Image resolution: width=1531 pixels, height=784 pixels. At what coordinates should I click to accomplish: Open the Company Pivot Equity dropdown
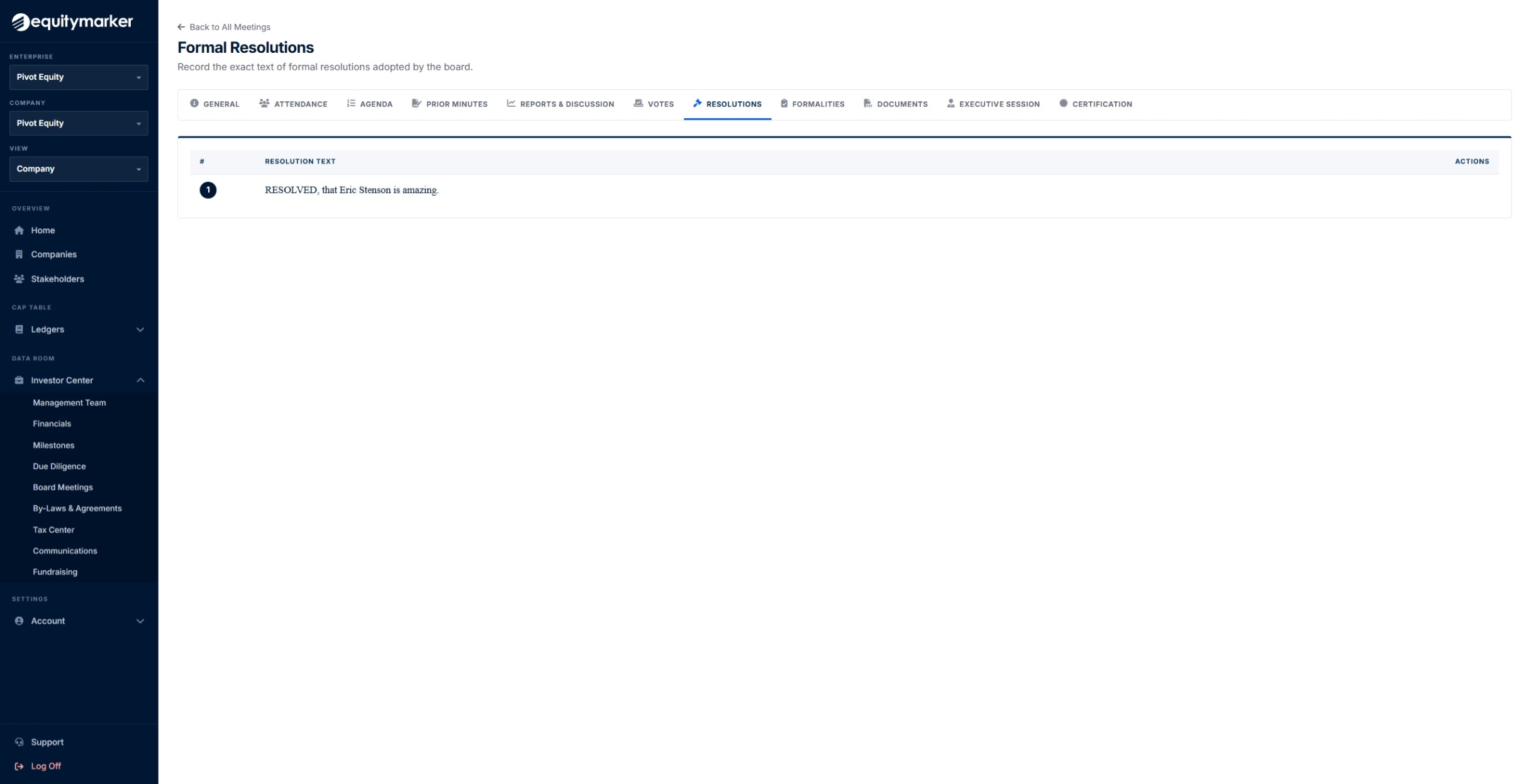(79, 123)
